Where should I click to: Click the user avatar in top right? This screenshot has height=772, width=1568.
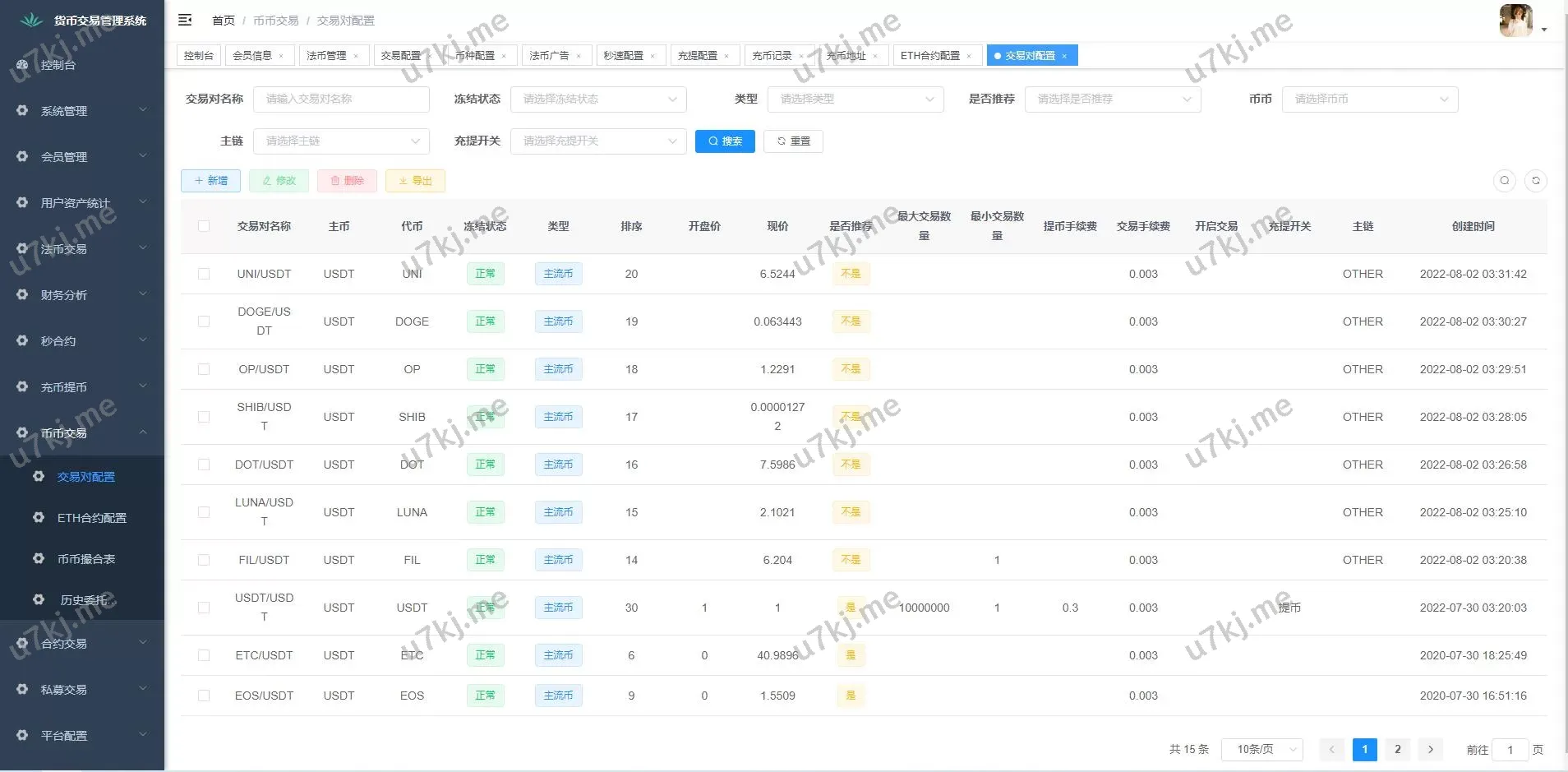(x=1515, y=21)
